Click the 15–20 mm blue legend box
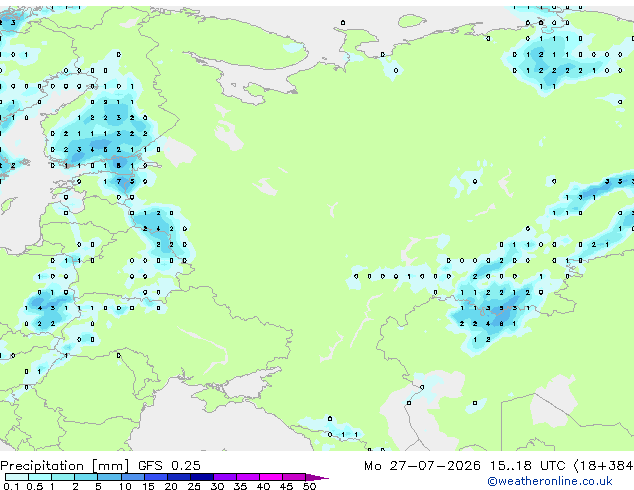The image size is (634, 490). pos(156,477)
